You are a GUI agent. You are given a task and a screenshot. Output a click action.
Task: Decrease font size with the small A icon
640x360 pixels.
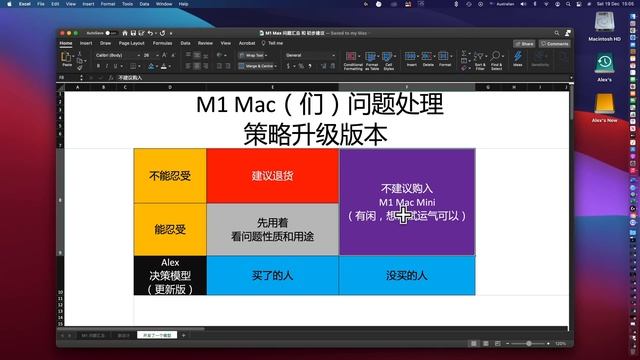172,55
